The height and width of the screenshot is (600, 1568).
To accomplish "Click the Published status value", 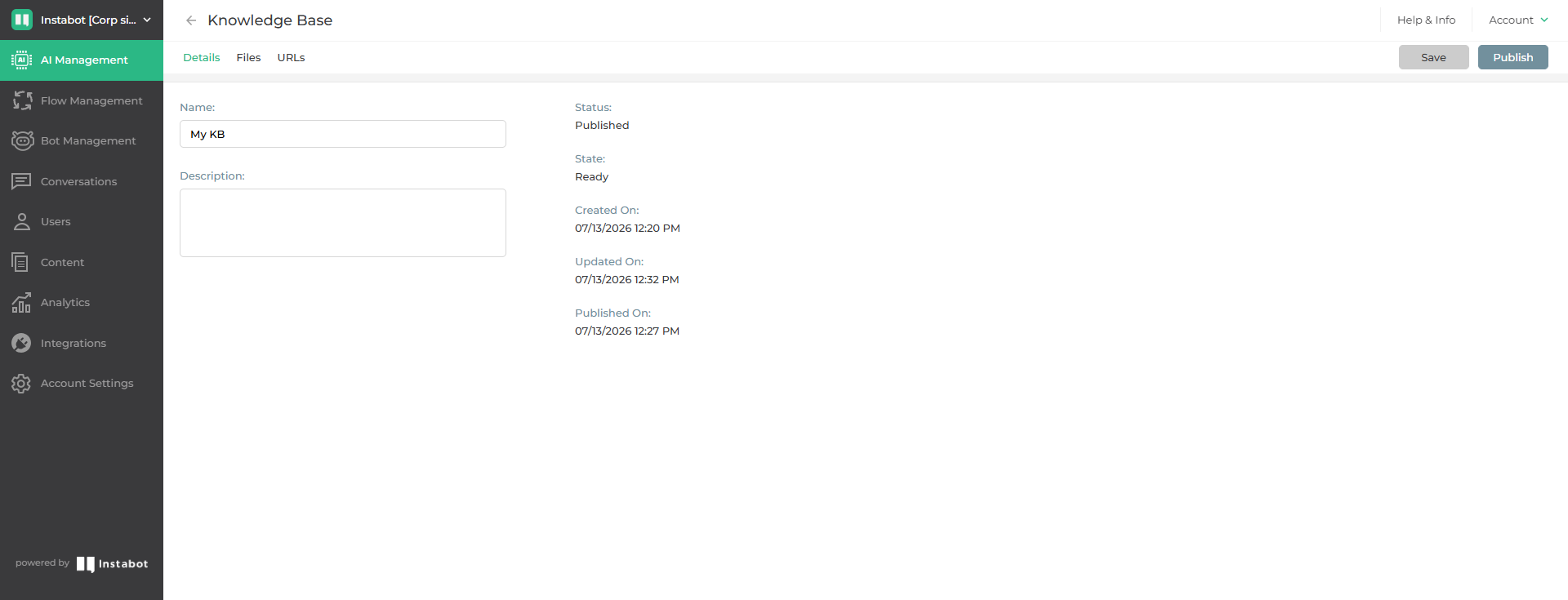I will click(602, 125).
